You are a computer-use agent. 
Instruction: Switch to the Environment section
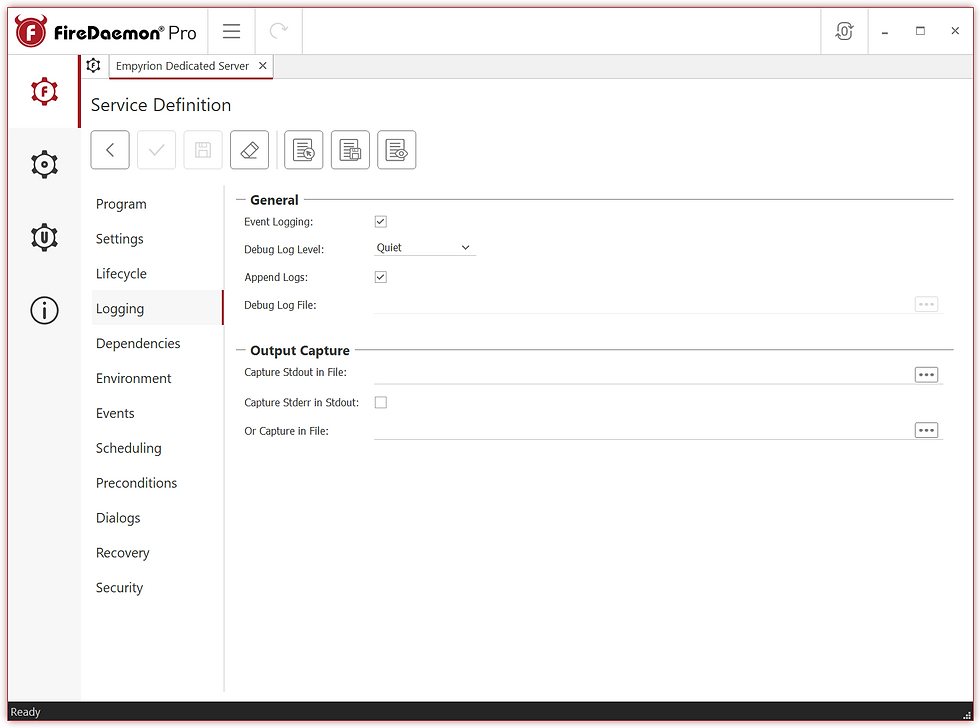click(x=133, y=378)
